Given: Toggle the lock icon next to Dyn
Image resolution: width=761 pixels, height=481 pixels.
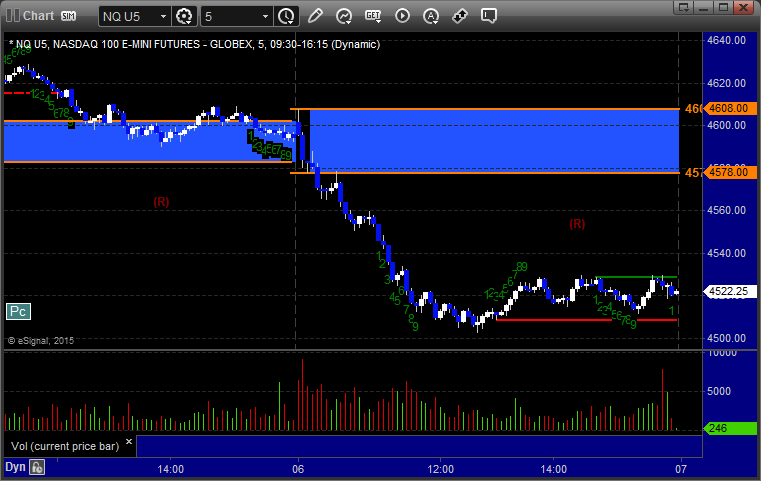Looking at the screenshot, I should click(x=37, y=467).
